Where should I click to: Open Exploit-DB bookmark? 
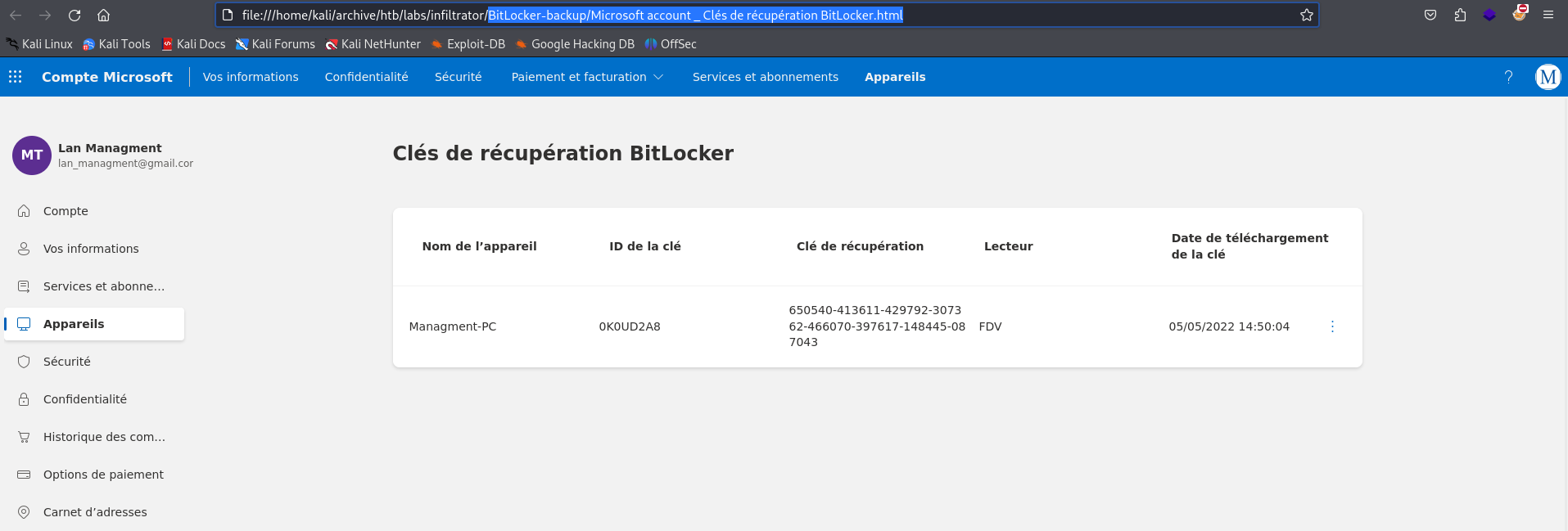tap(468, 44)
